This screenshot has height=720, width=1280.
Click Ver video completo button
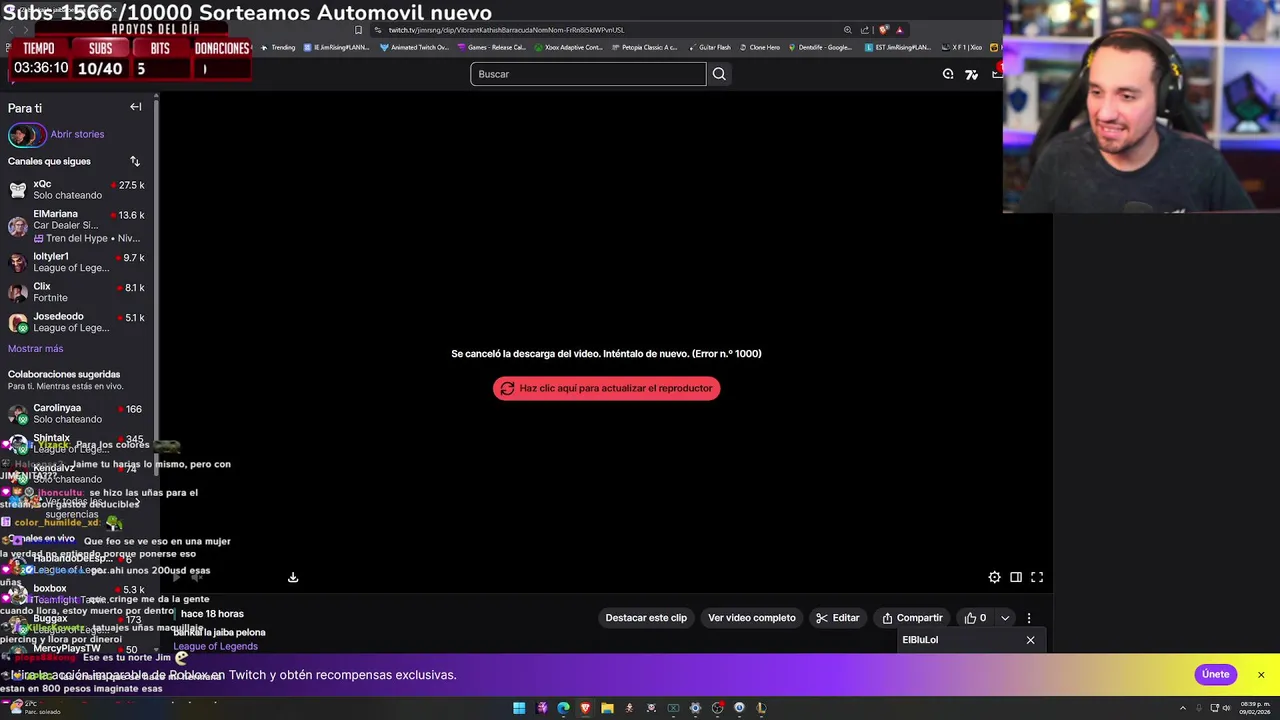pos(752,618)
